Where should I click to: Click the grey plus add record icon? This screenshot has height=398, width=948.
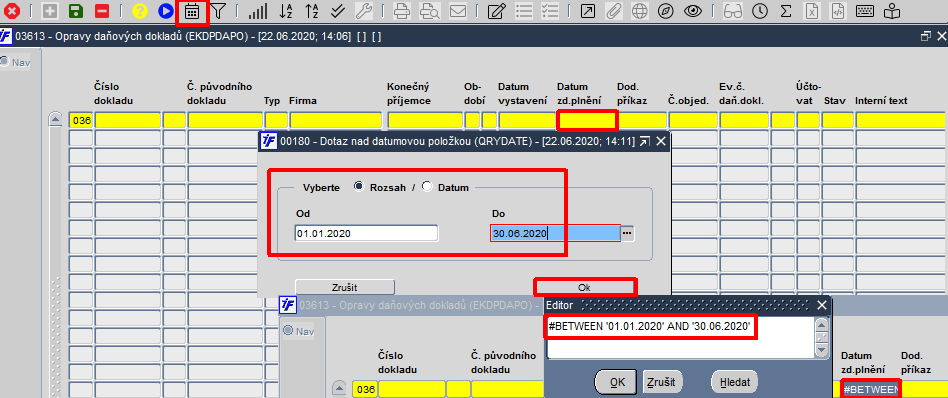click(50, 11)
